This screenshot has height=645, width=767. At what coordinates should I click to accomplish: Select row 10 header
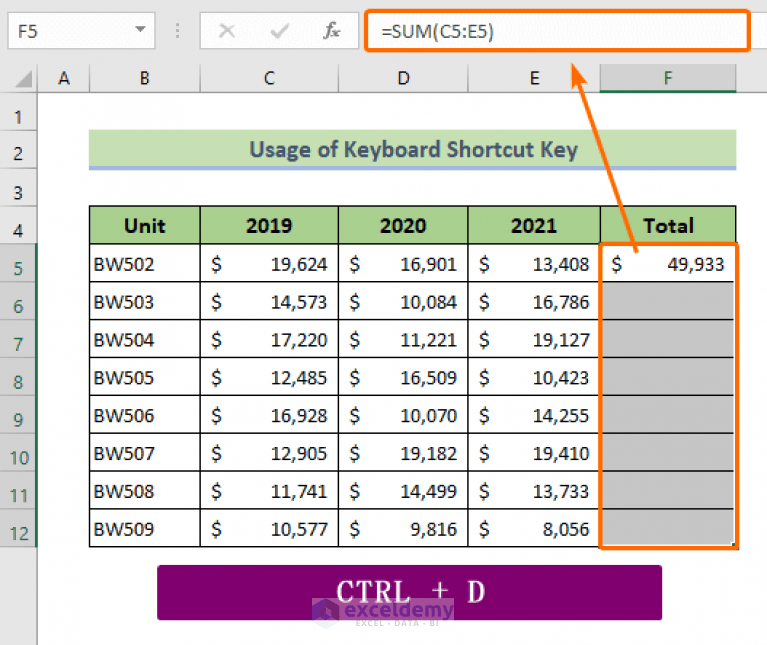coord(19,453)
